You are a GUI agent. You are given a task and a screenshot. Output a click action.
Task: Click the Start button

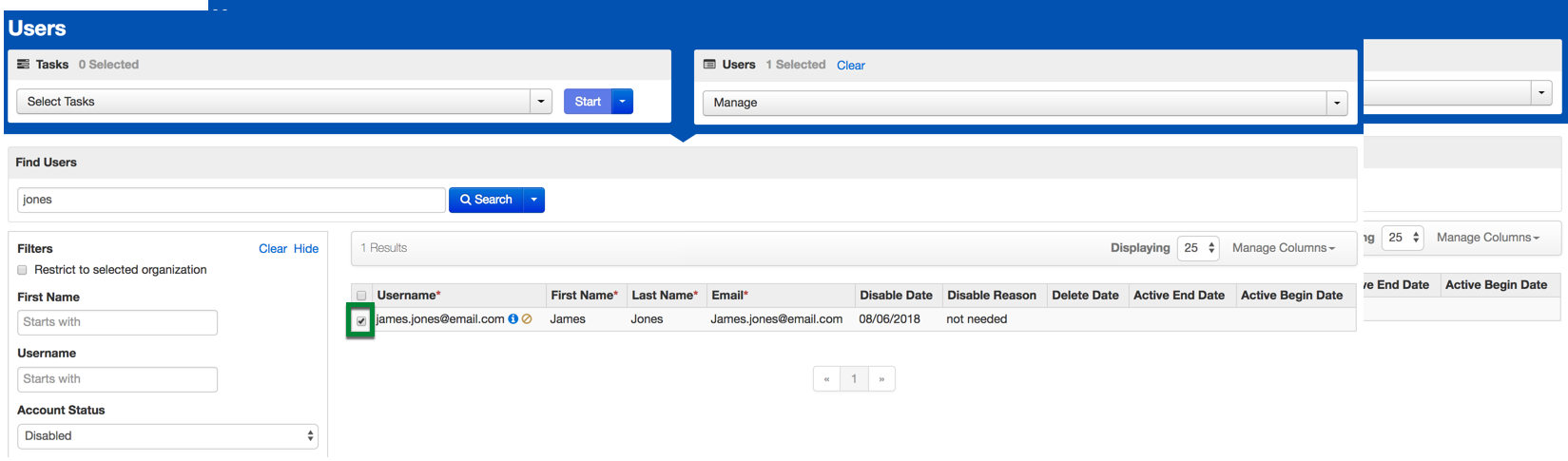click(x=588, y=102)
